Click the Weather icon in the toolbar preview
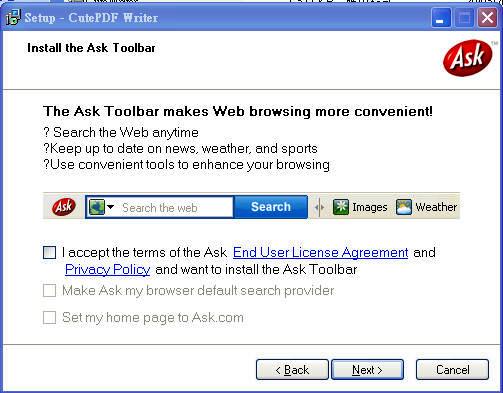Image resolution: width=503 pixels, height=393 pixels. [404, 207]
